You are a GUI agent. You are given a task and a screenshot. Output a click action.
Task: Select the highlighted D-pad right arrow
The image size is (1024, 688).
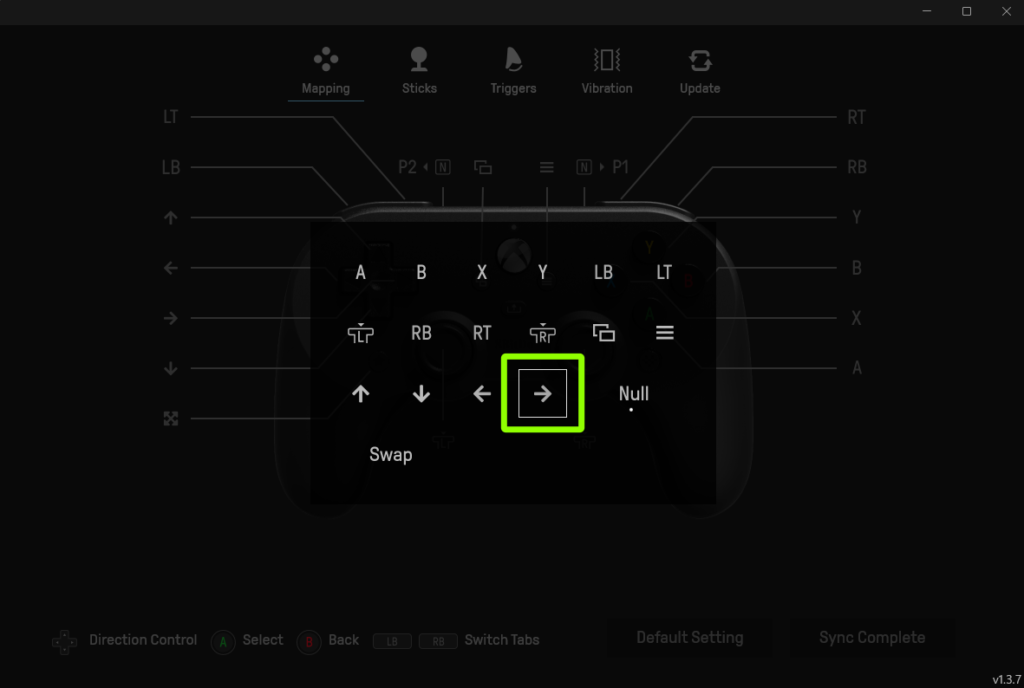[x=543, y=394]
